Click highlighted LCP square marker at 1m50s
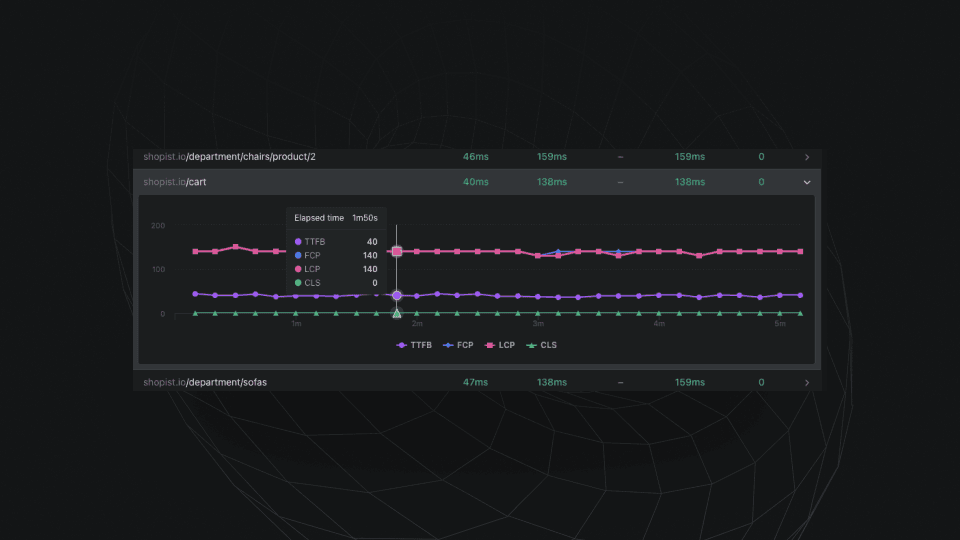 pos(397,252)
